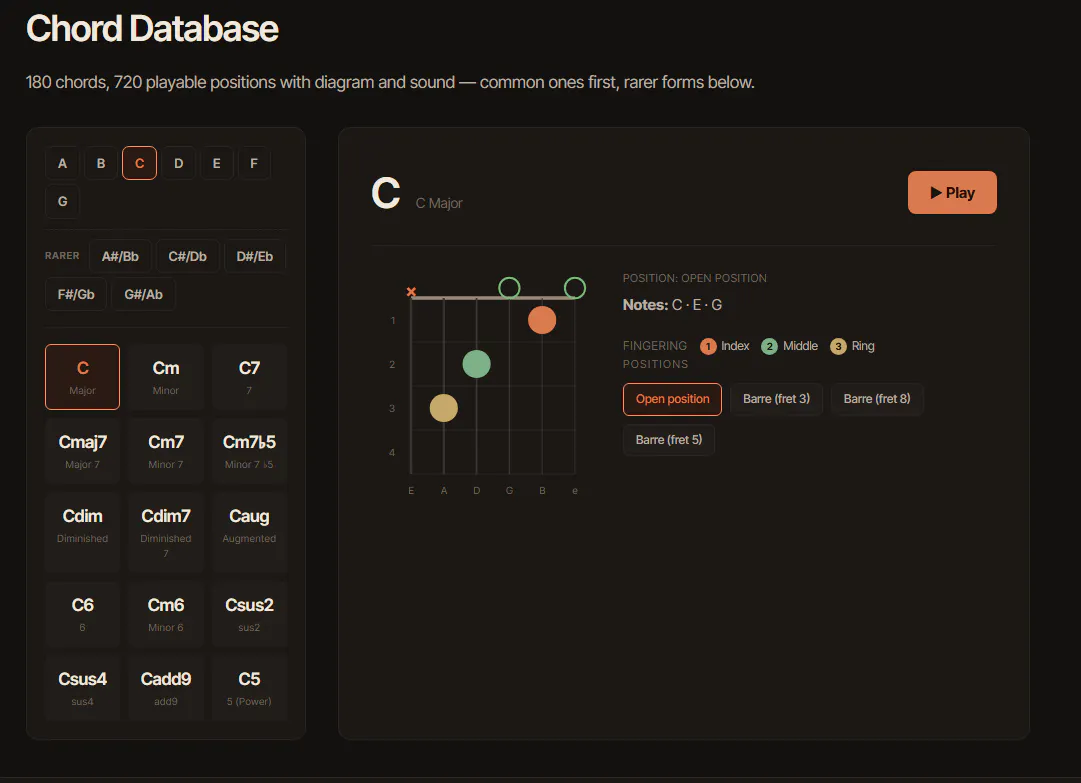
Task: Select the C5 Power chord
Action: (249, 688)
